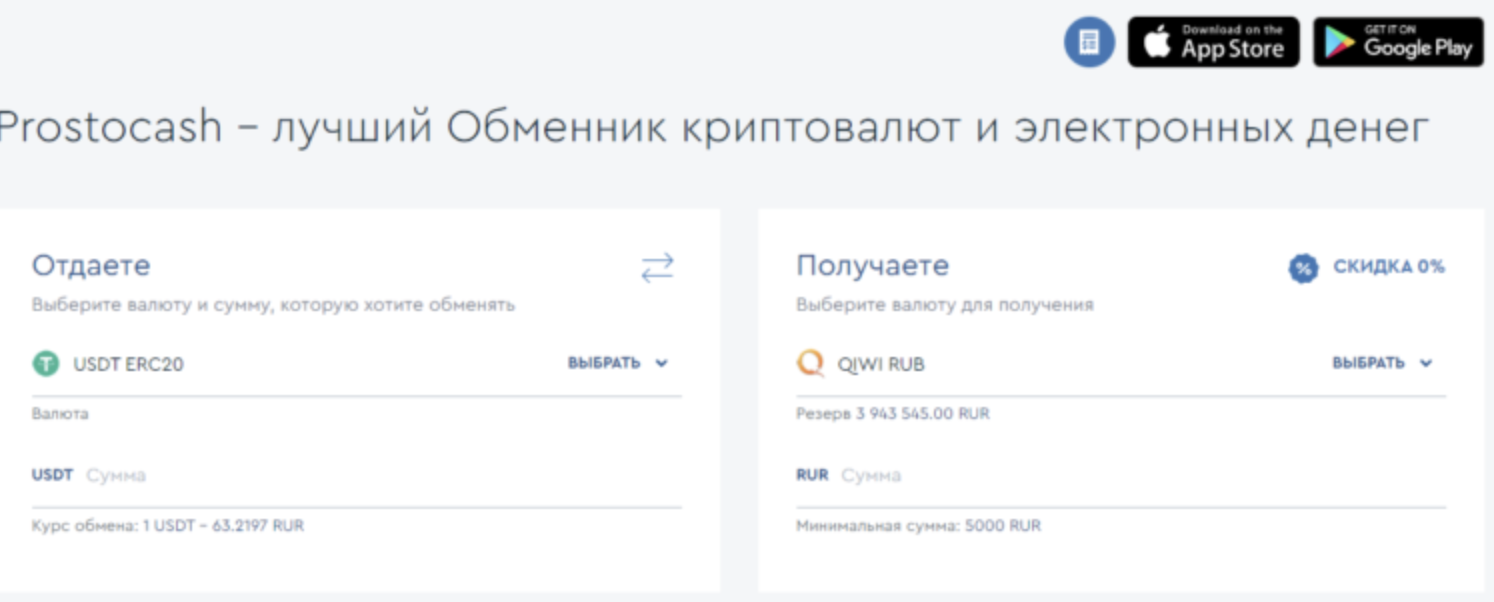Screen dimensions: 1494x602
Task: Click the Минимальная сумма 5000 RUR note
Action: pyautogui.click(x=918, y=525)
